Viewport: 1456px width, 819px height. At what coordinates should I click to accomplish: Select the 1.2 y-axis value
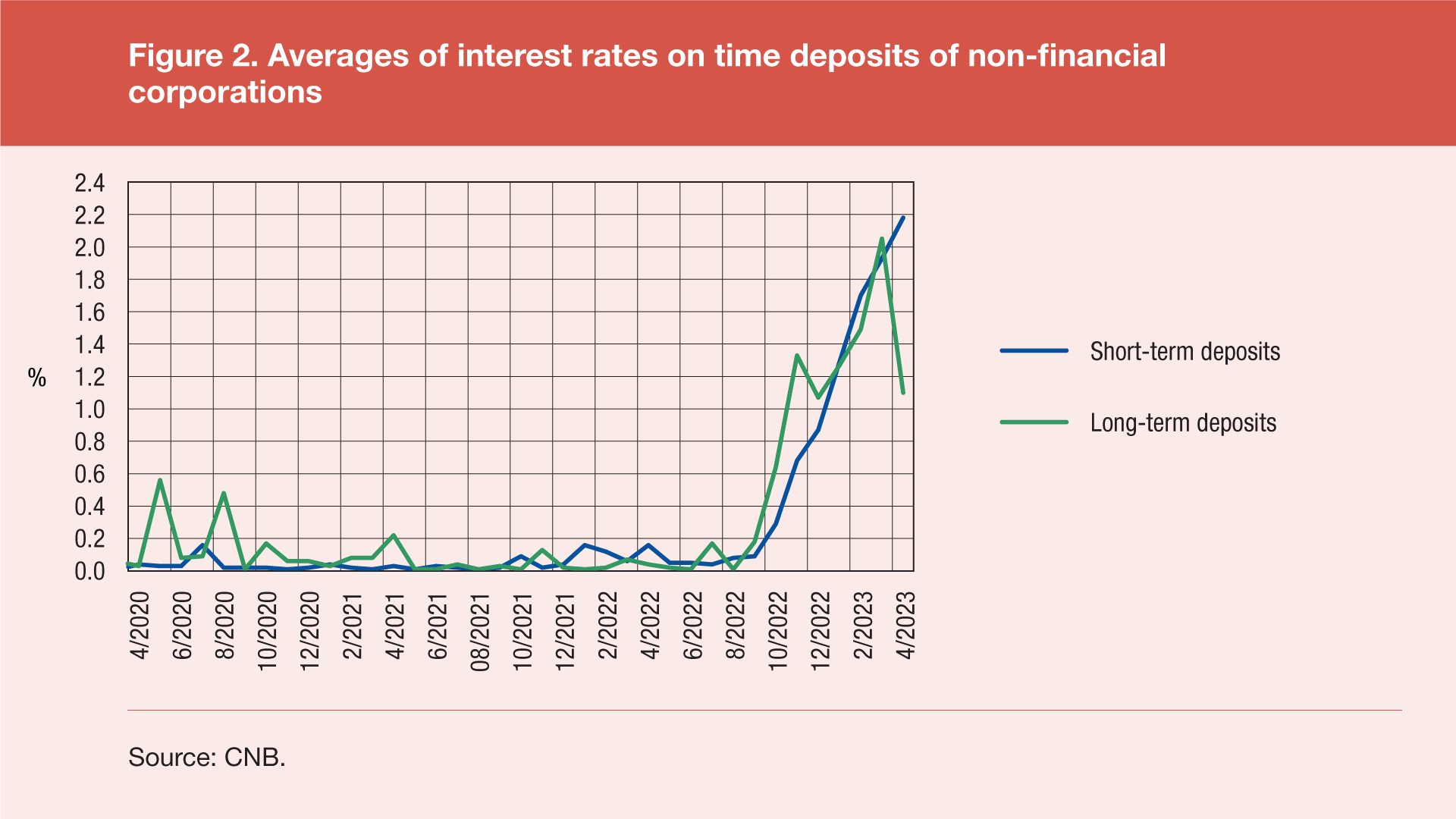click(x=89, y=377)
